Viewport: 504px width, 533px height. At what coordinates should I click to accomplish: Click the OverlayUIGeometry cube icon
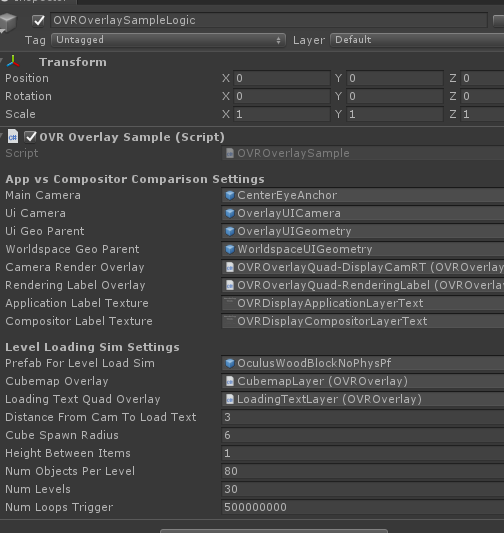click(x=230, y=231)
